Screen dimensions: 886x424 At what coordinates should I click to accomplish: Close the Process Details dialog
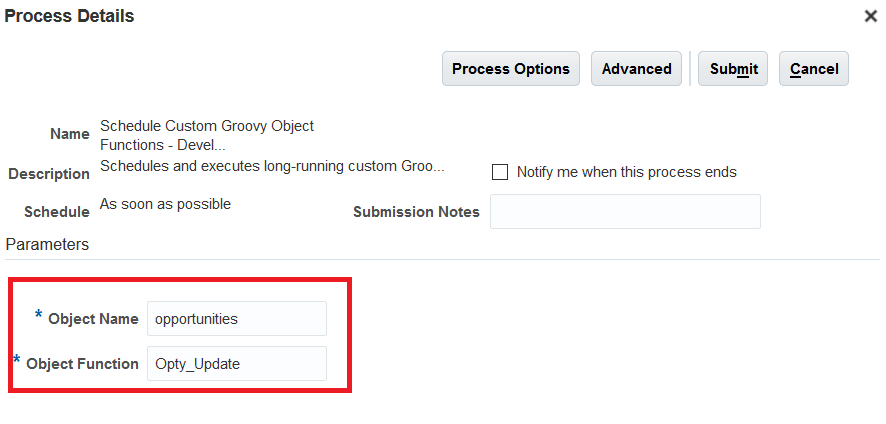871,16
